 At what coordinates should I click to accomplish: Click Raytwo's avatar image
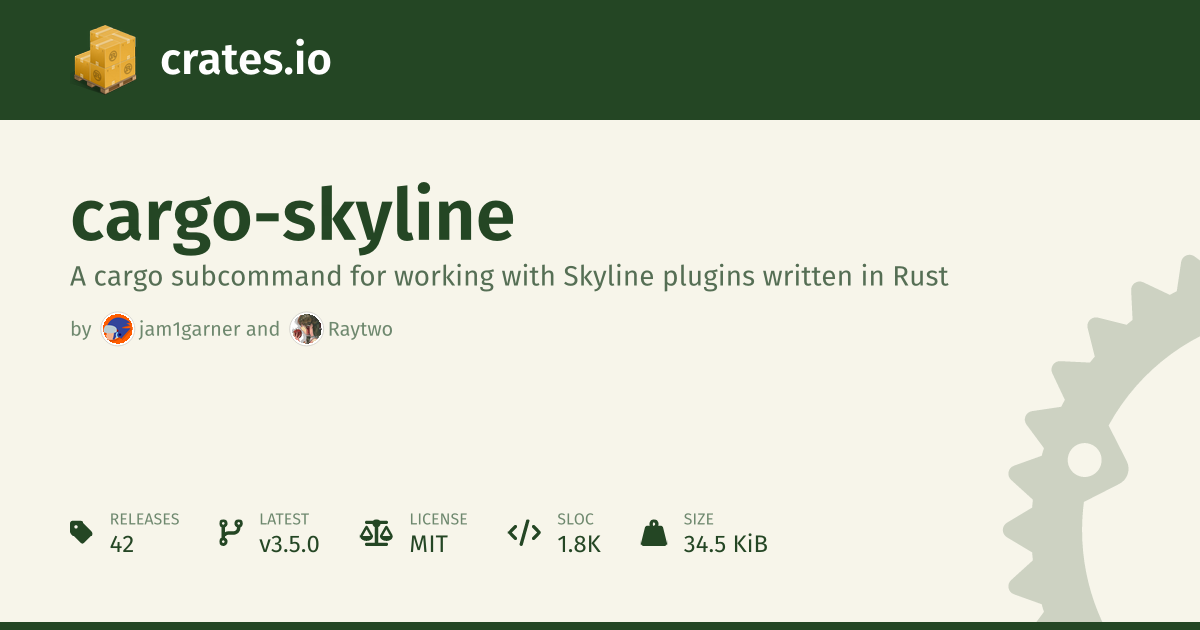tap(306, 329)
